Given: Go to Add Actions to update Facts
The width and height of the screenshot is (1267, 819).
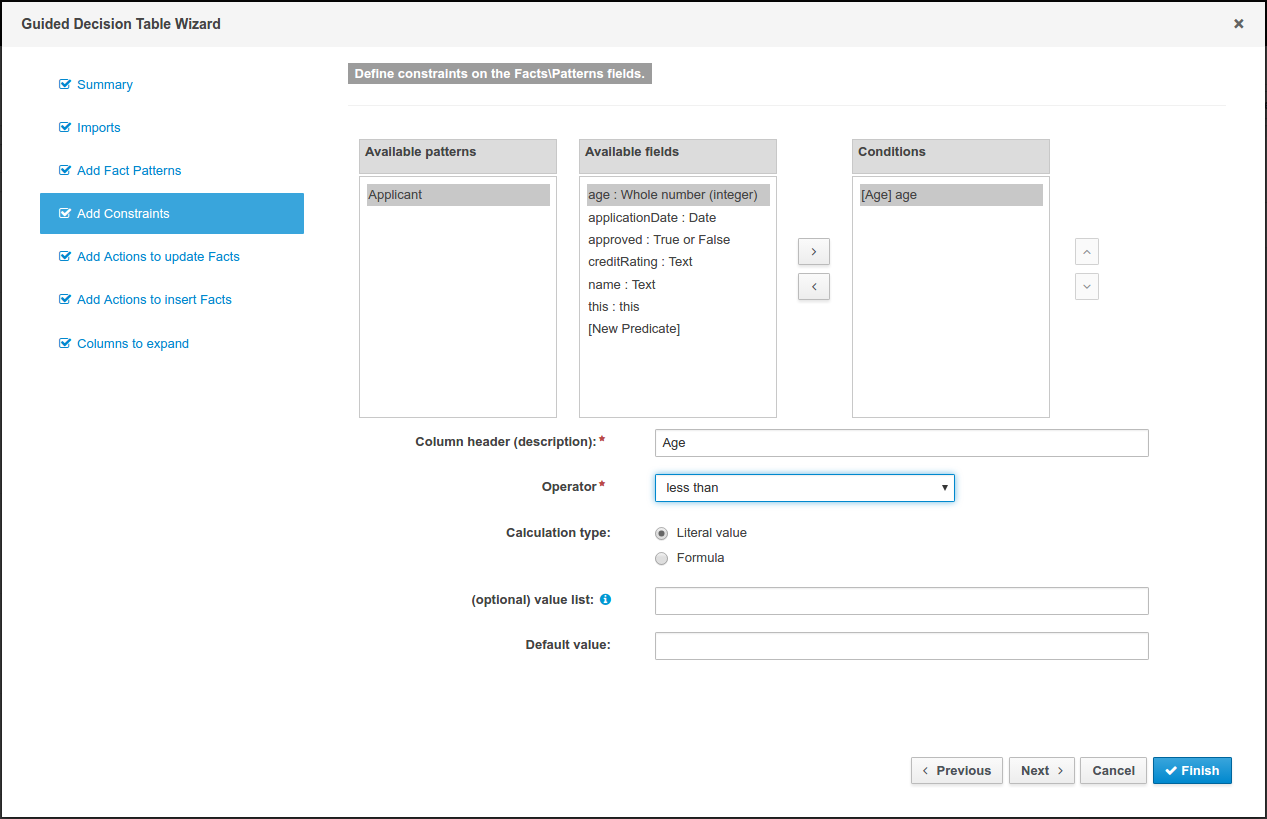Looking at the screenshot, I should 158,257.
